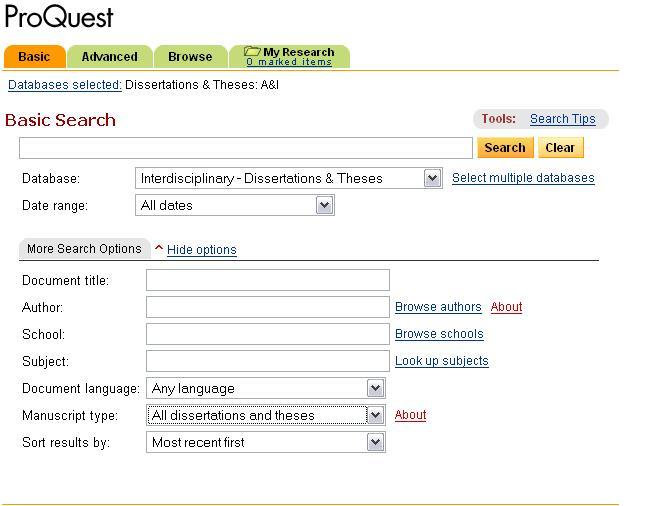This screenshot has width=650, height=506.
Task: Open the Sort results by dropdown
Action: pos(266,442)
